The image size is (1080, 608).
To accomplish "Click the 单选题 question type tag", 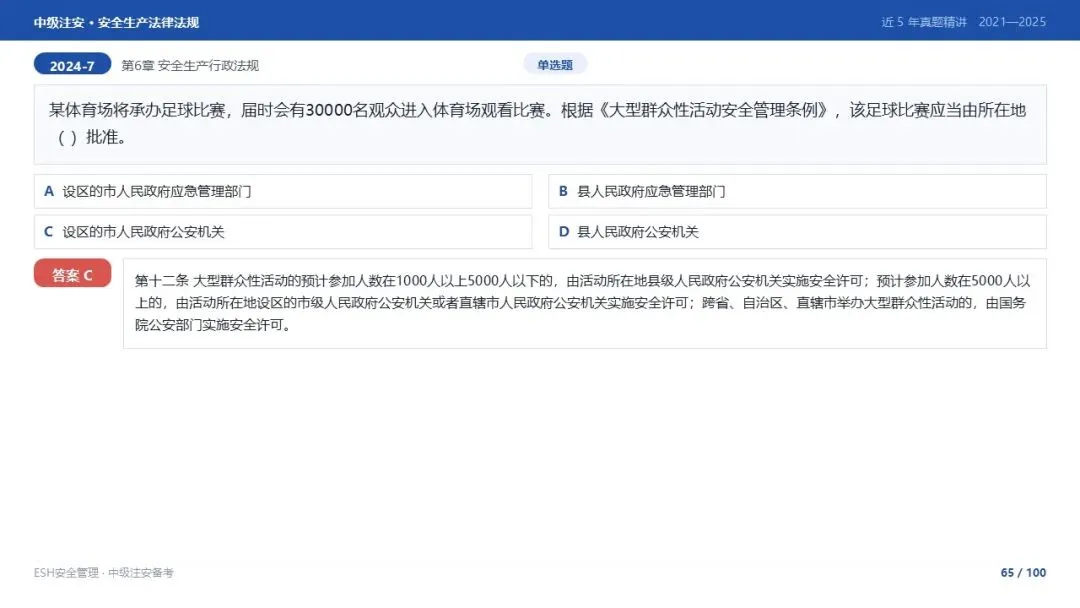I will point(555,65).
